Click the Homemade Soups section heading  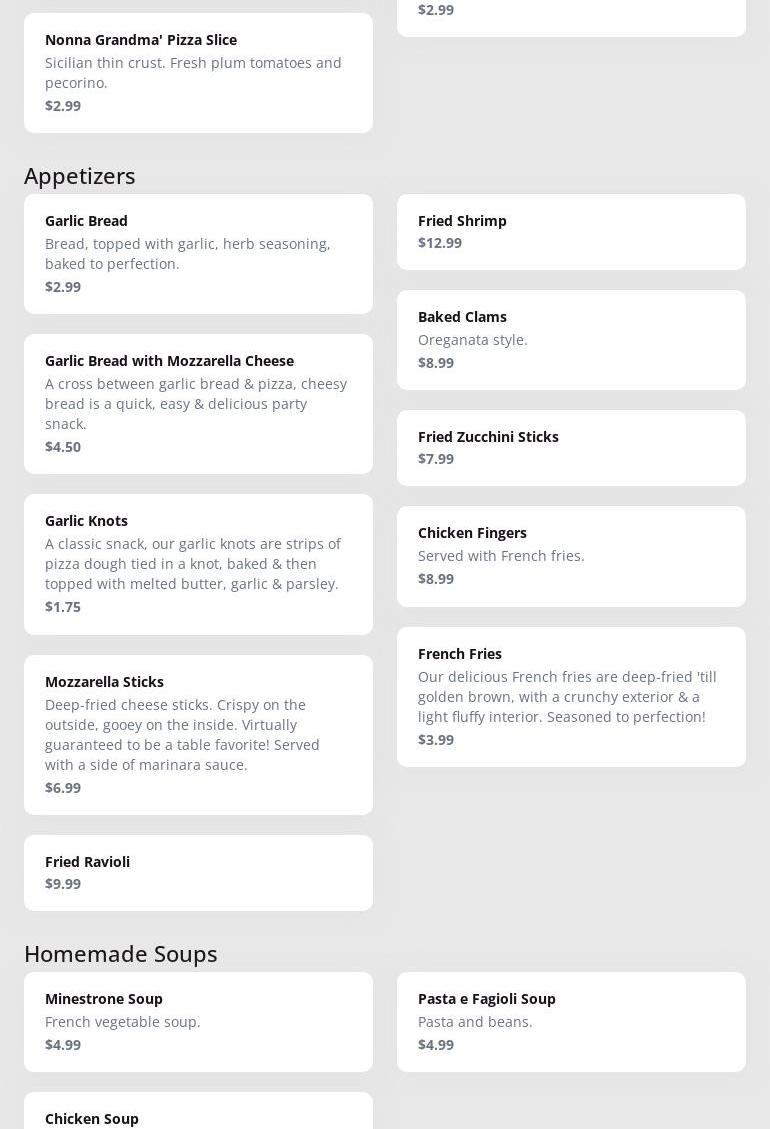pyautogui.click(x=121, y=954)
